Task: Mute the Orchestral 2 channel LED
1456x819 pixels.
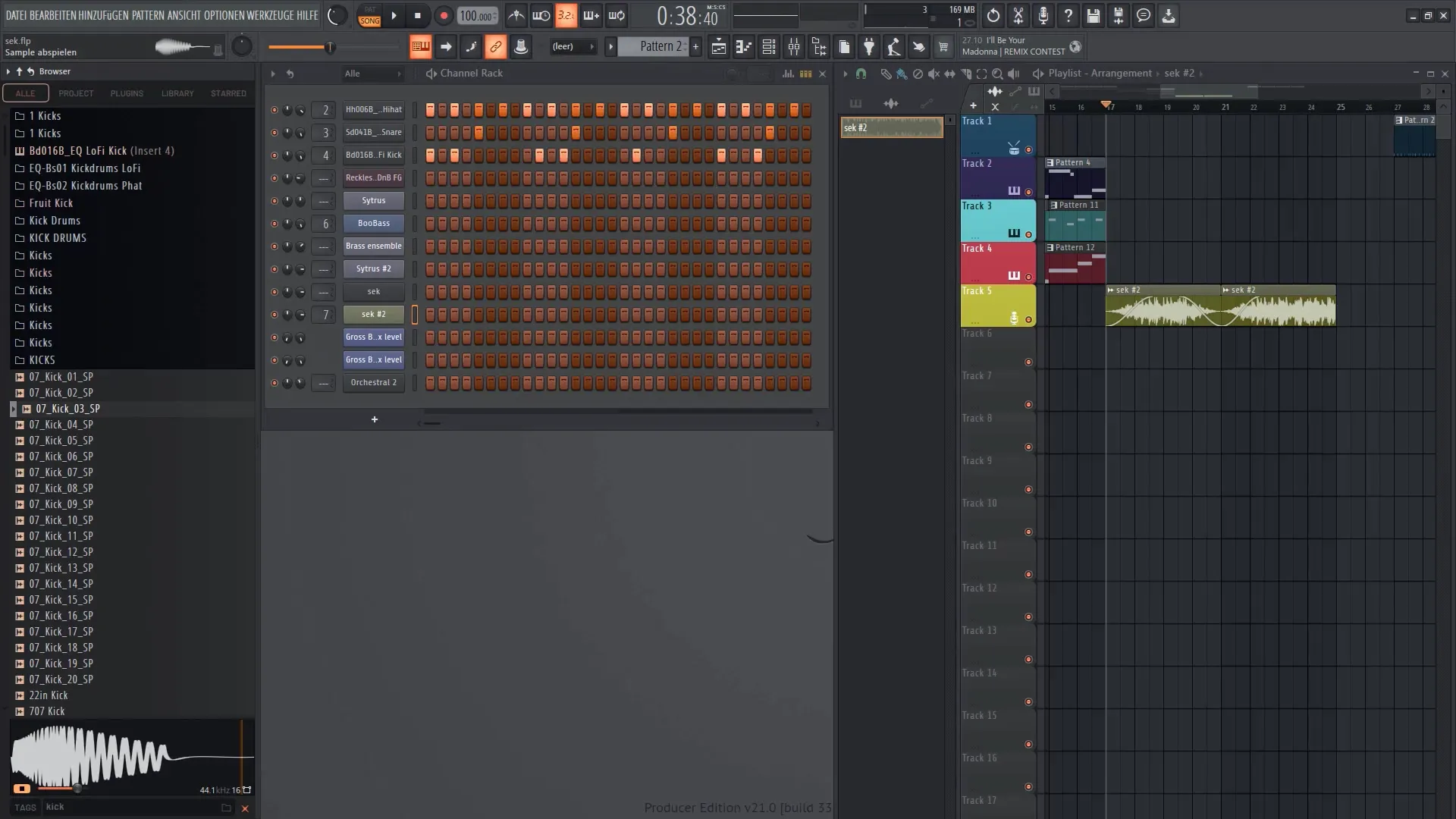Action: [x=274, y=383]
